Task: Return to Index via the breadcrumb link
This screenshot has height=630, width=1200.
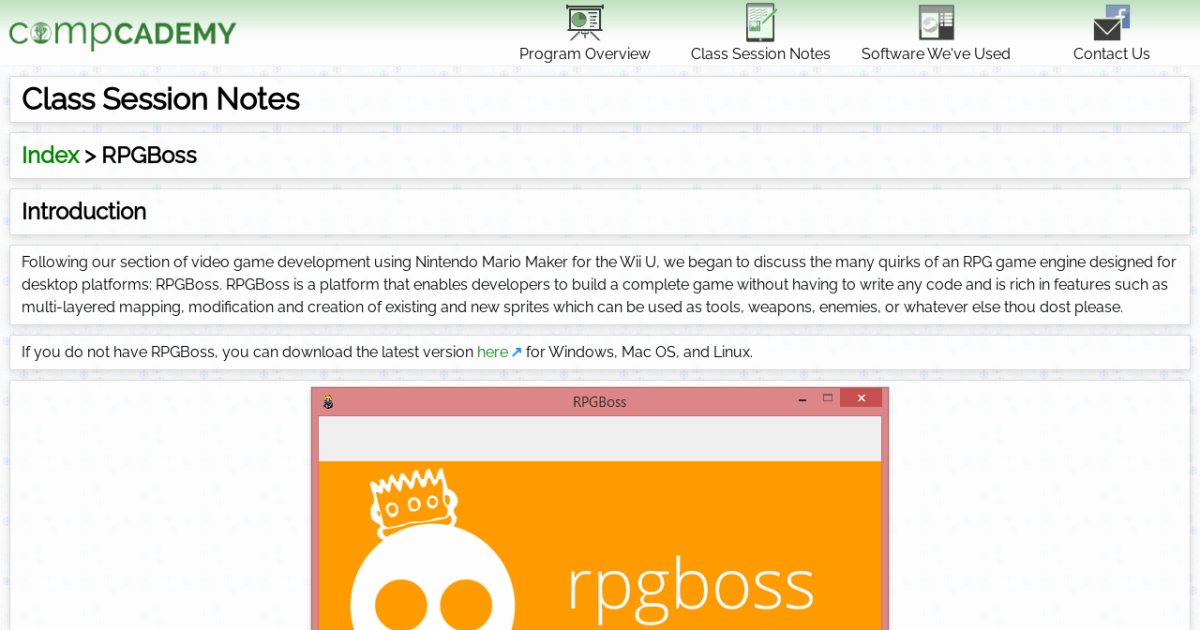Action: click(x=50, y=155)
